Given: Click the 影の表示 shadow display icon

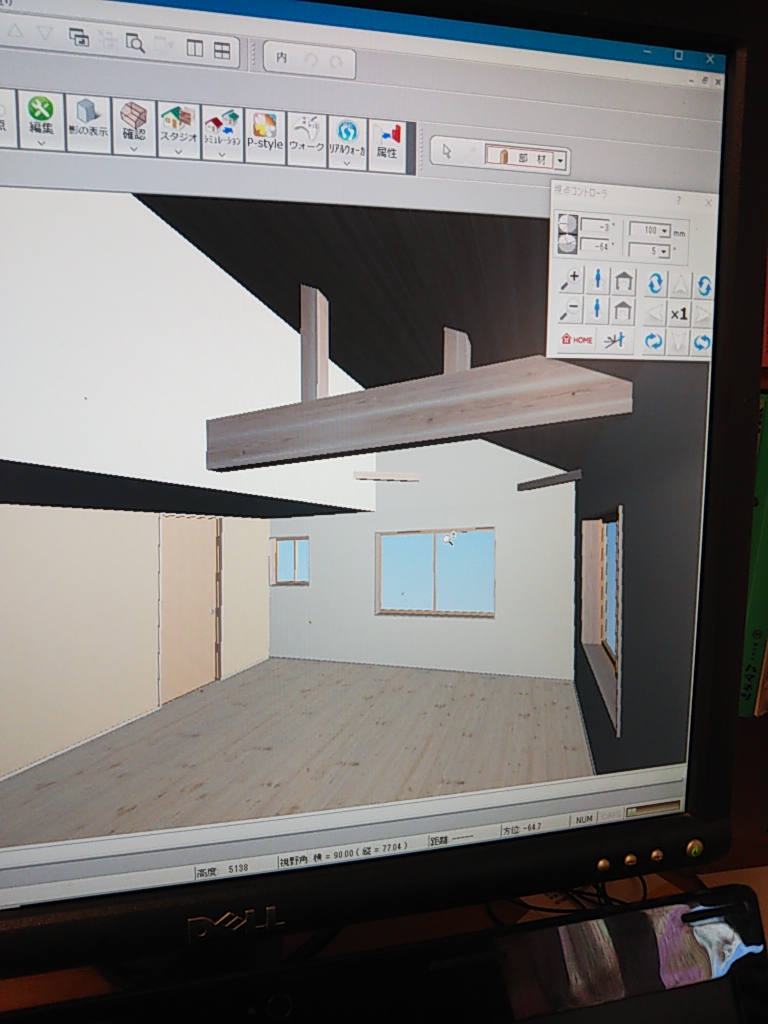Looking at the screenshot, I should pyautogui.click(x=88, y=120).
